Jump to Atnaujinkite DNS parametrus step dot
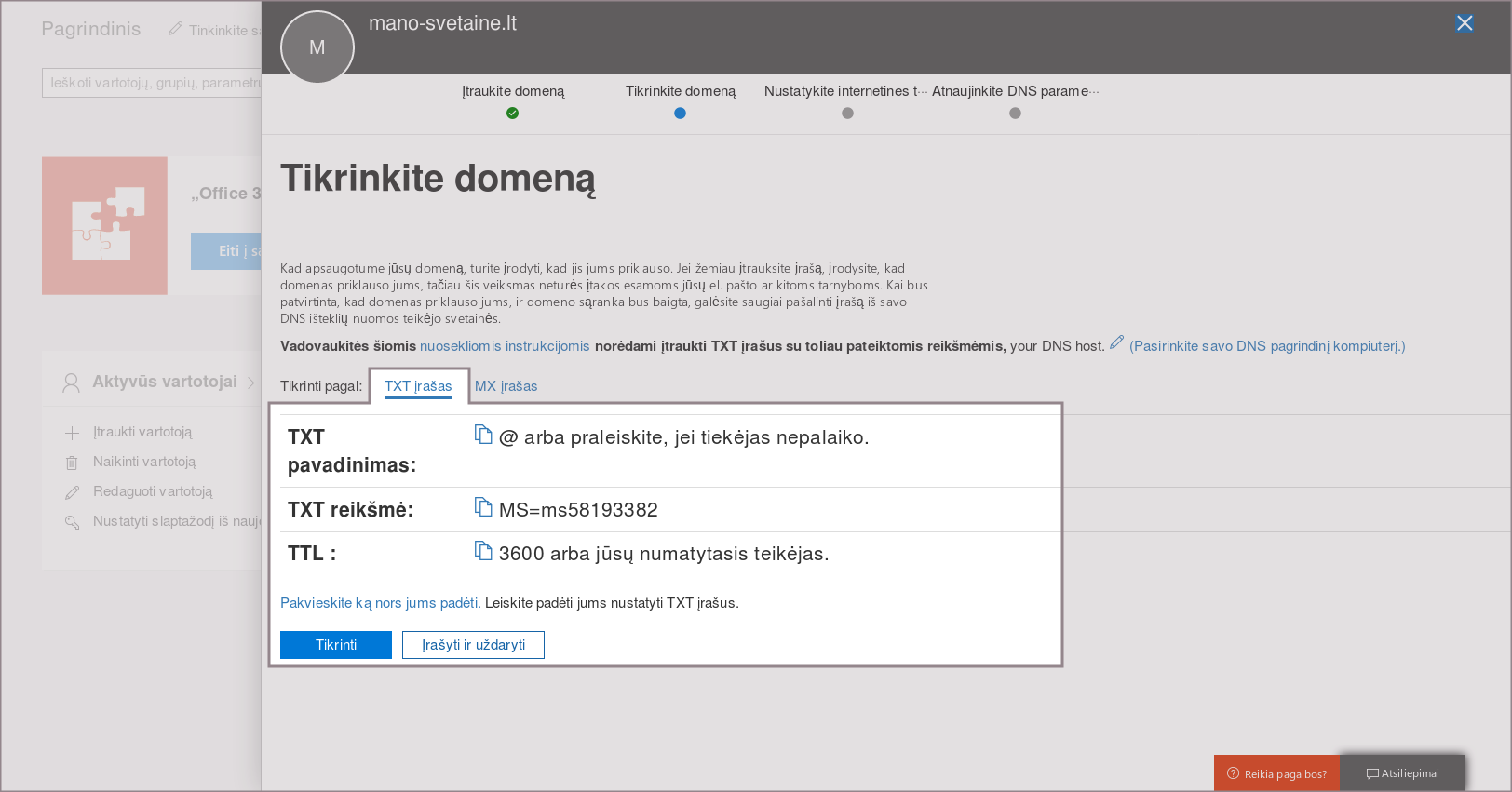 [x=1015, y=113]
